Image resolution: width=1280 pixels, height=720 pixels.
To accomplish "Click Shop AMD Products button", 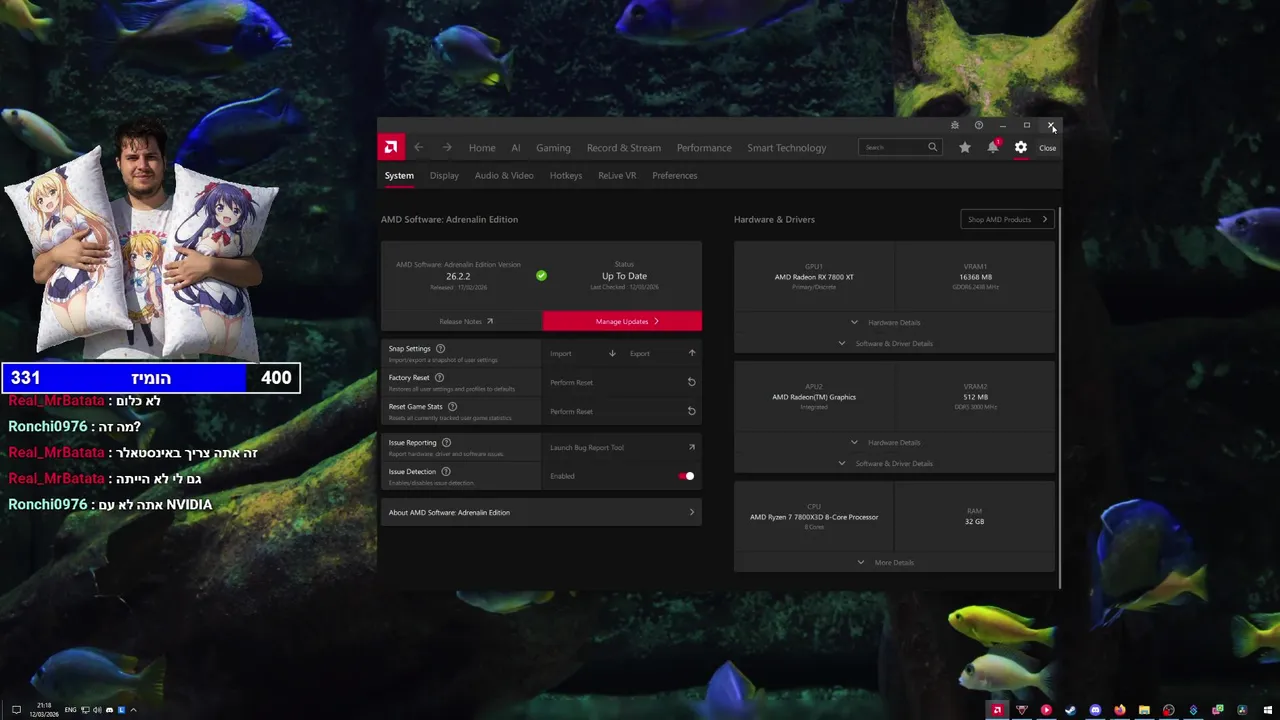I will tap(1008, 219).
